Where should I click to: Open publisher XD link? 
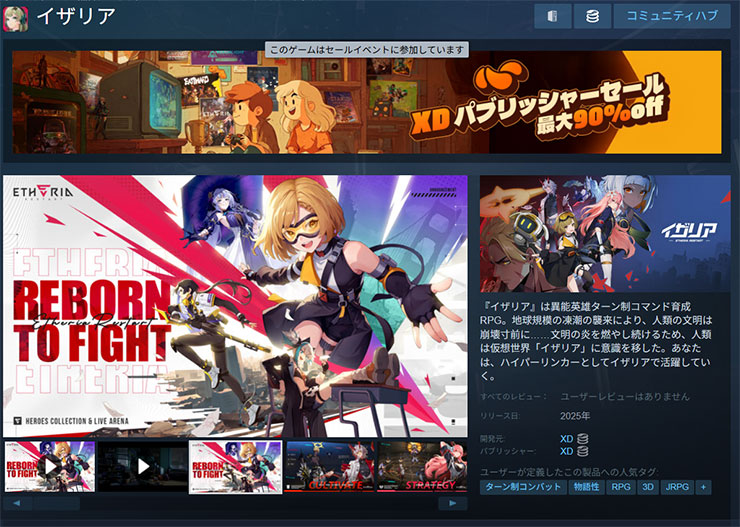coord(566,451)
